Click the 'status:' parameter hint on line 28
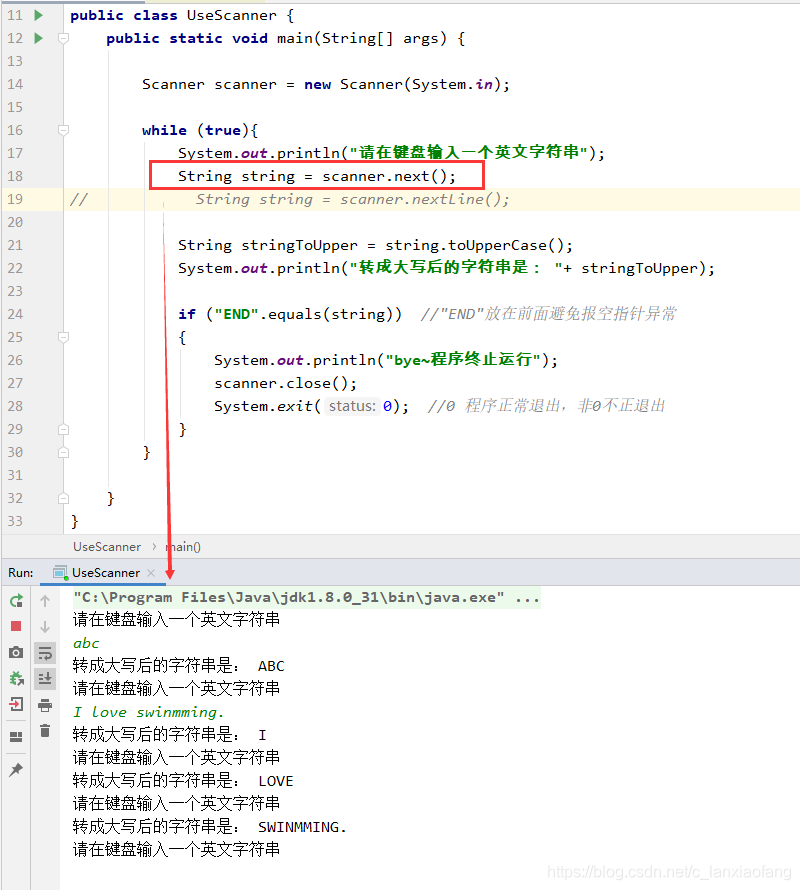 pos(352,406)
